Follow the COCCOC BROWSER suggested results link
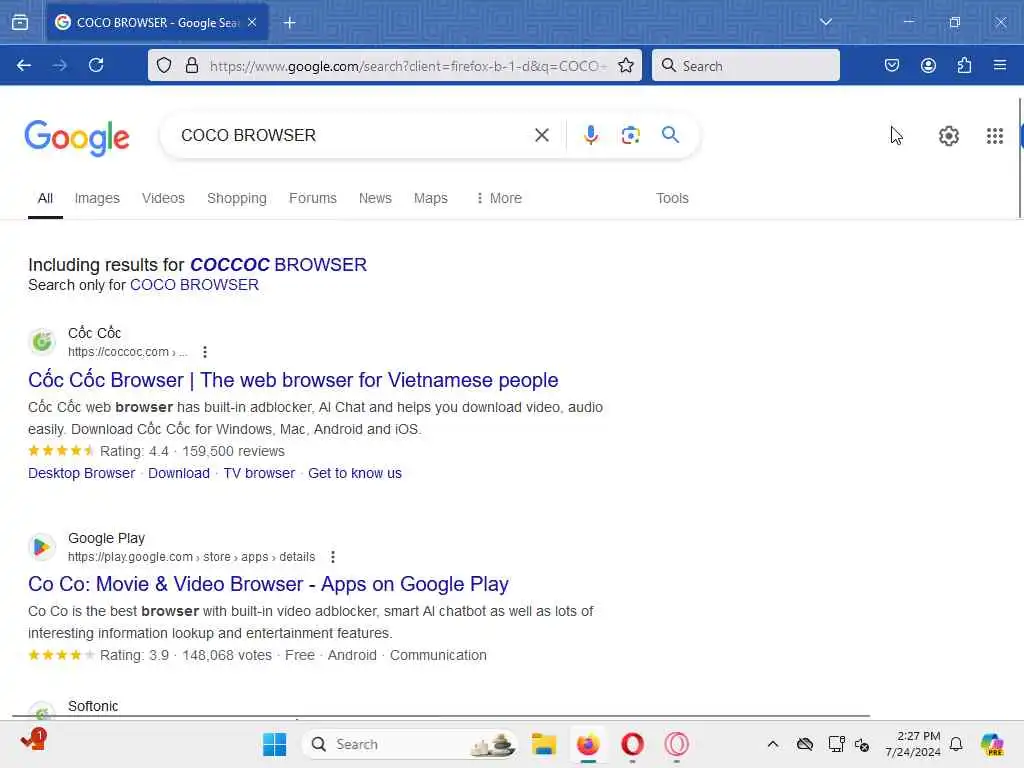Screen dimensions: 1024x768 pyautogui.click(x=278, y=264)
